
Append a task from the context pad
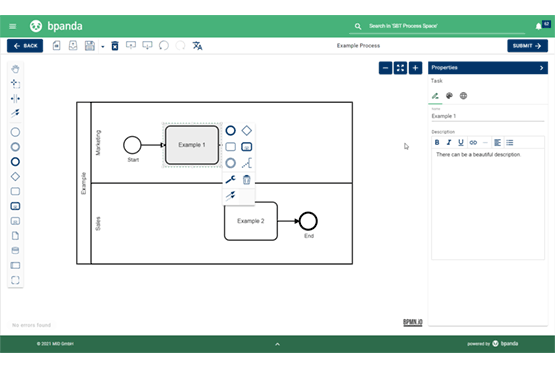230,146
